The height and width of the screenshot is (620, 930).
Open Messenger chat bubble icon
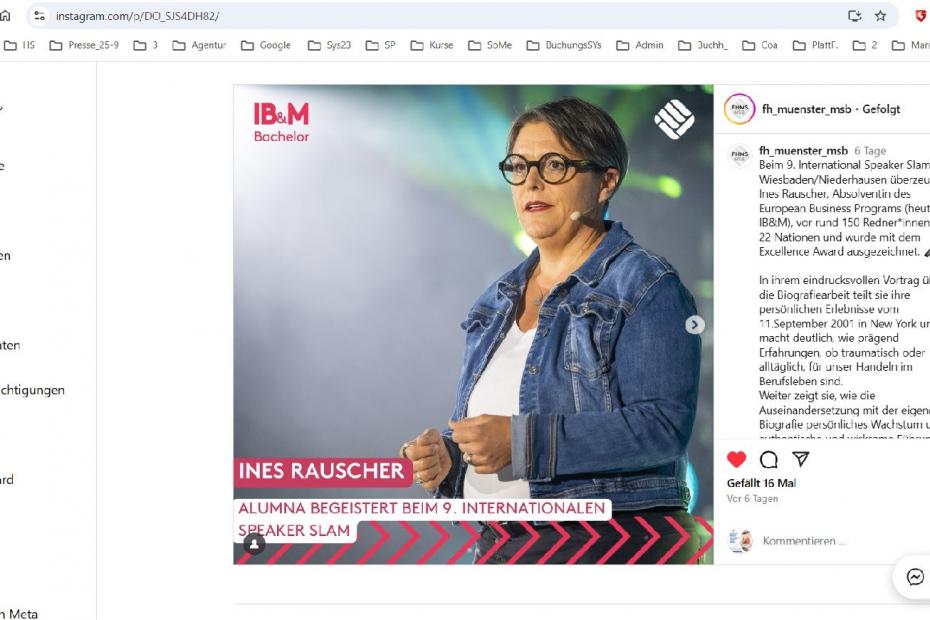click(x=915, y=577)
